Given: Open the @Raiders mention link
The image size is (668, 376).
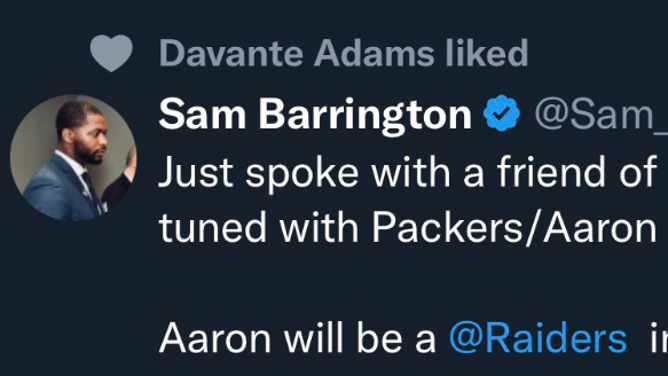Looking at the screenshot, I should tap(538, 339).
